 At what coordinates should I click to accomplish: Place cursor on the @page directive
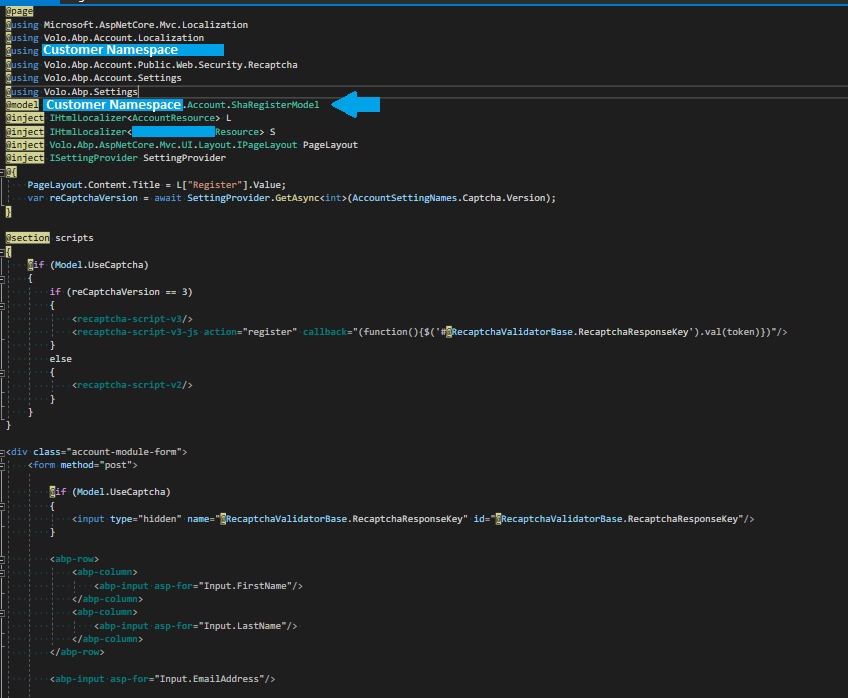coord(20,11)
